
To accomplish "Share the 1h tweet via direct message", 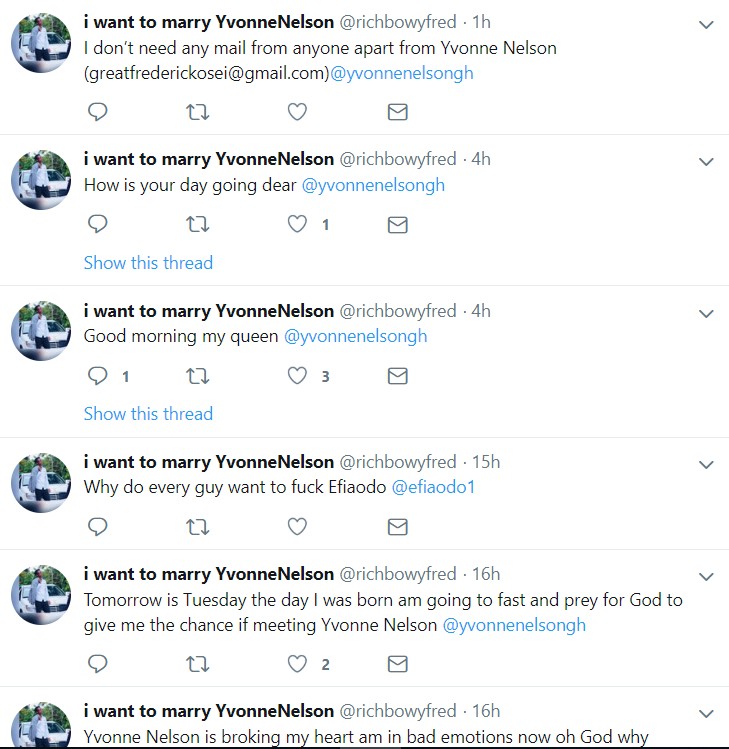I will coord(397,112).
